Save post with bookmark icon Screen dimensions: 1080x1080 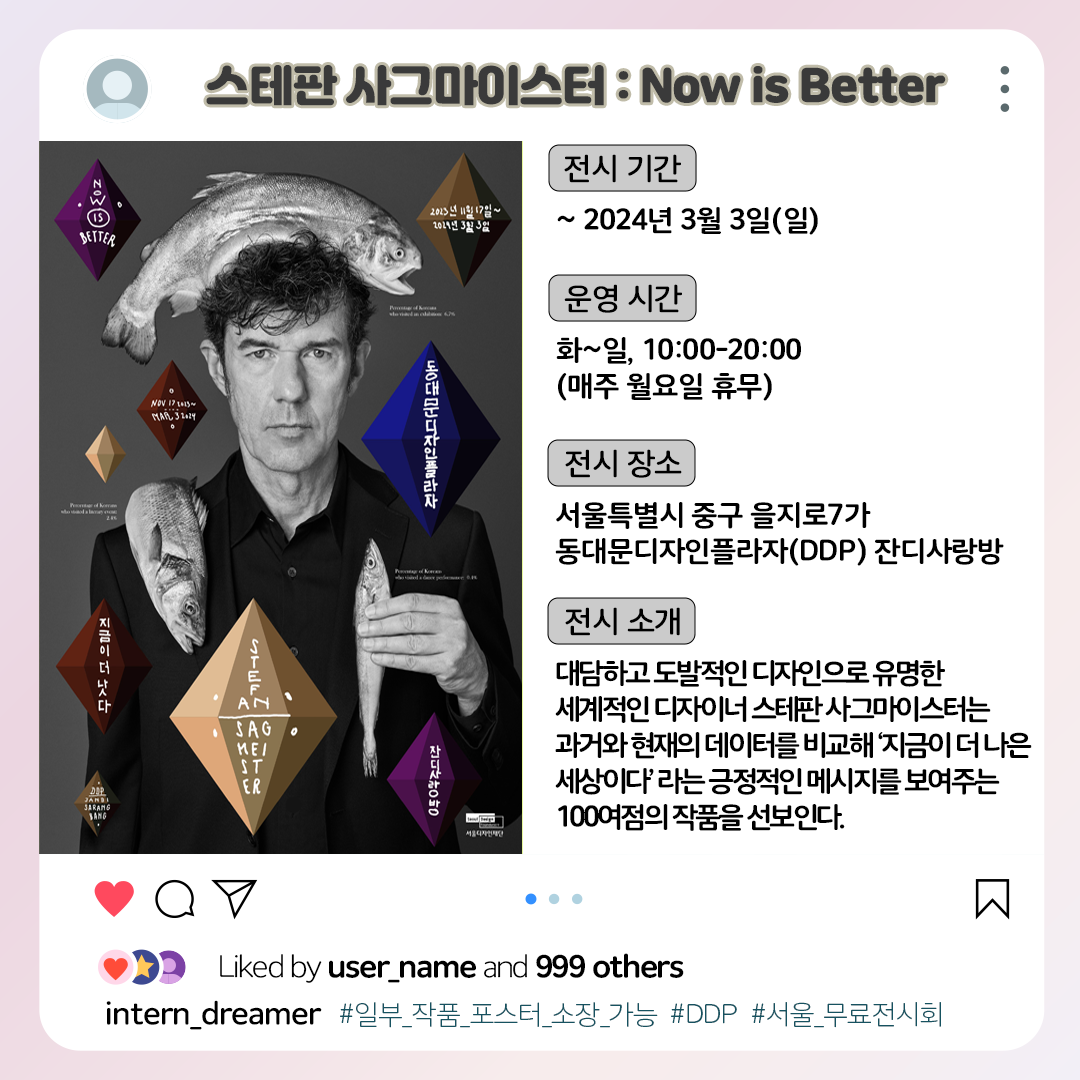992,899
